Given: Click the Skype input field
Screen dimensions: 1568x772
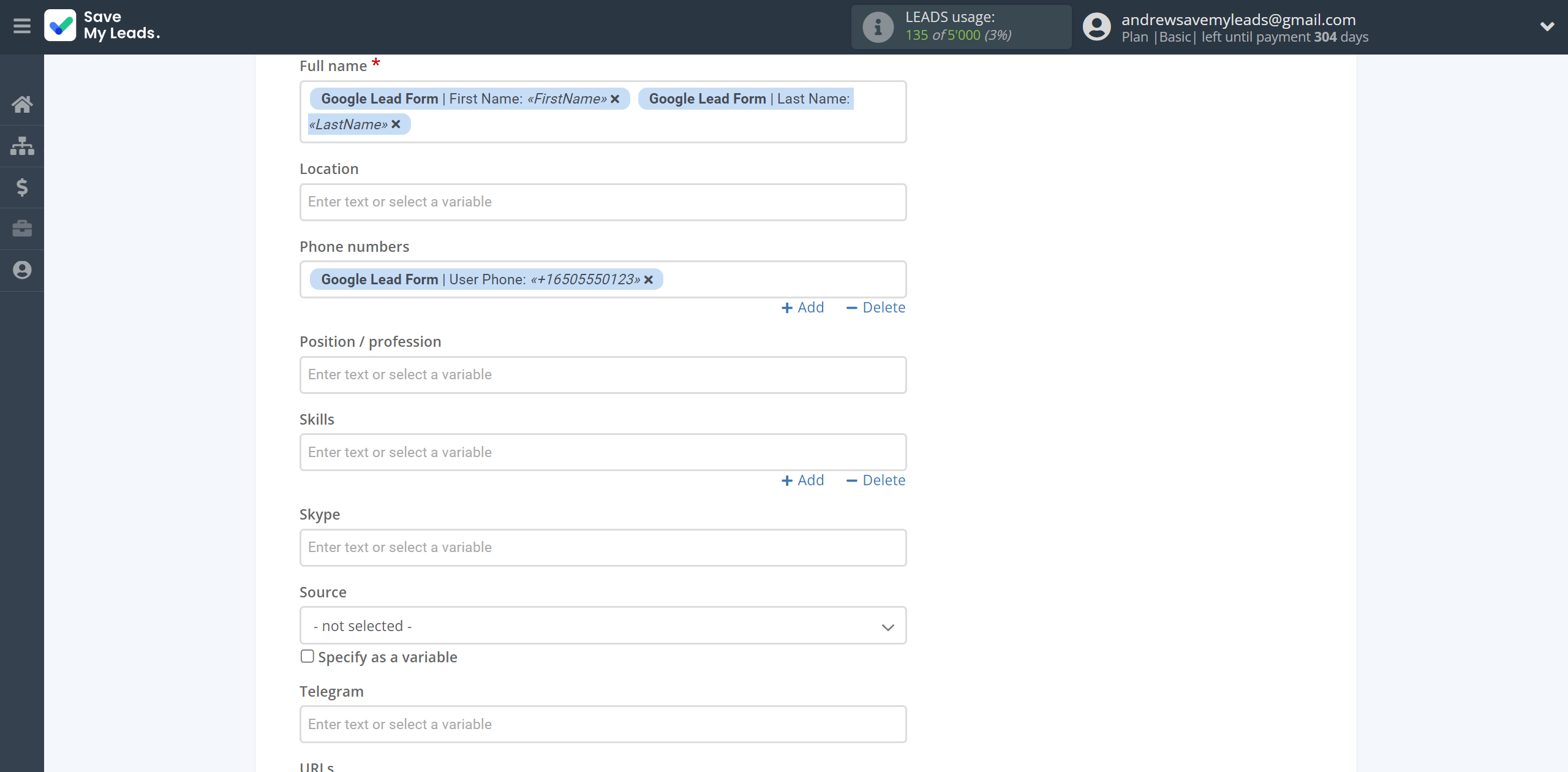Looking at the screenshot, I should pos(603,548).
